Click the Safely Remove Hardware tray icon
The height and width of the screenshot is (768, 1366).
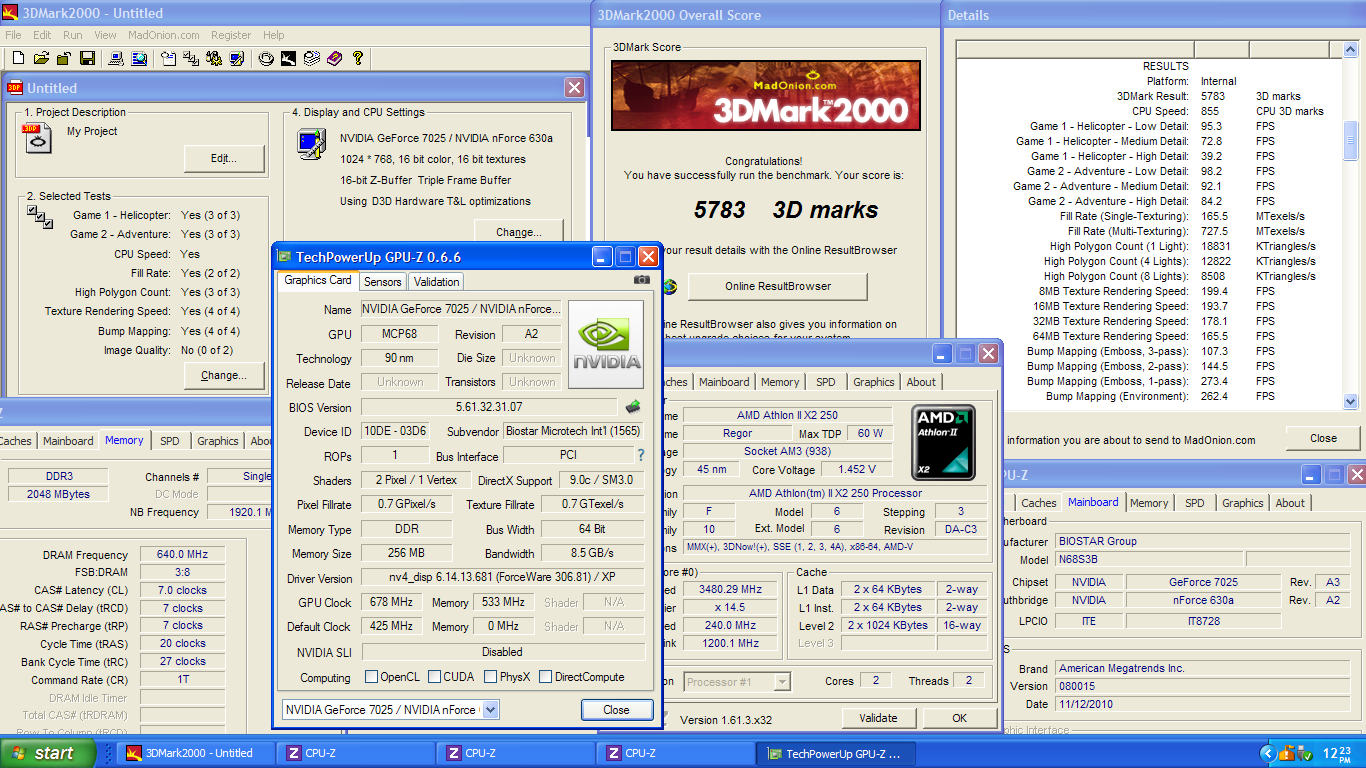click(x=1306, y=753)
